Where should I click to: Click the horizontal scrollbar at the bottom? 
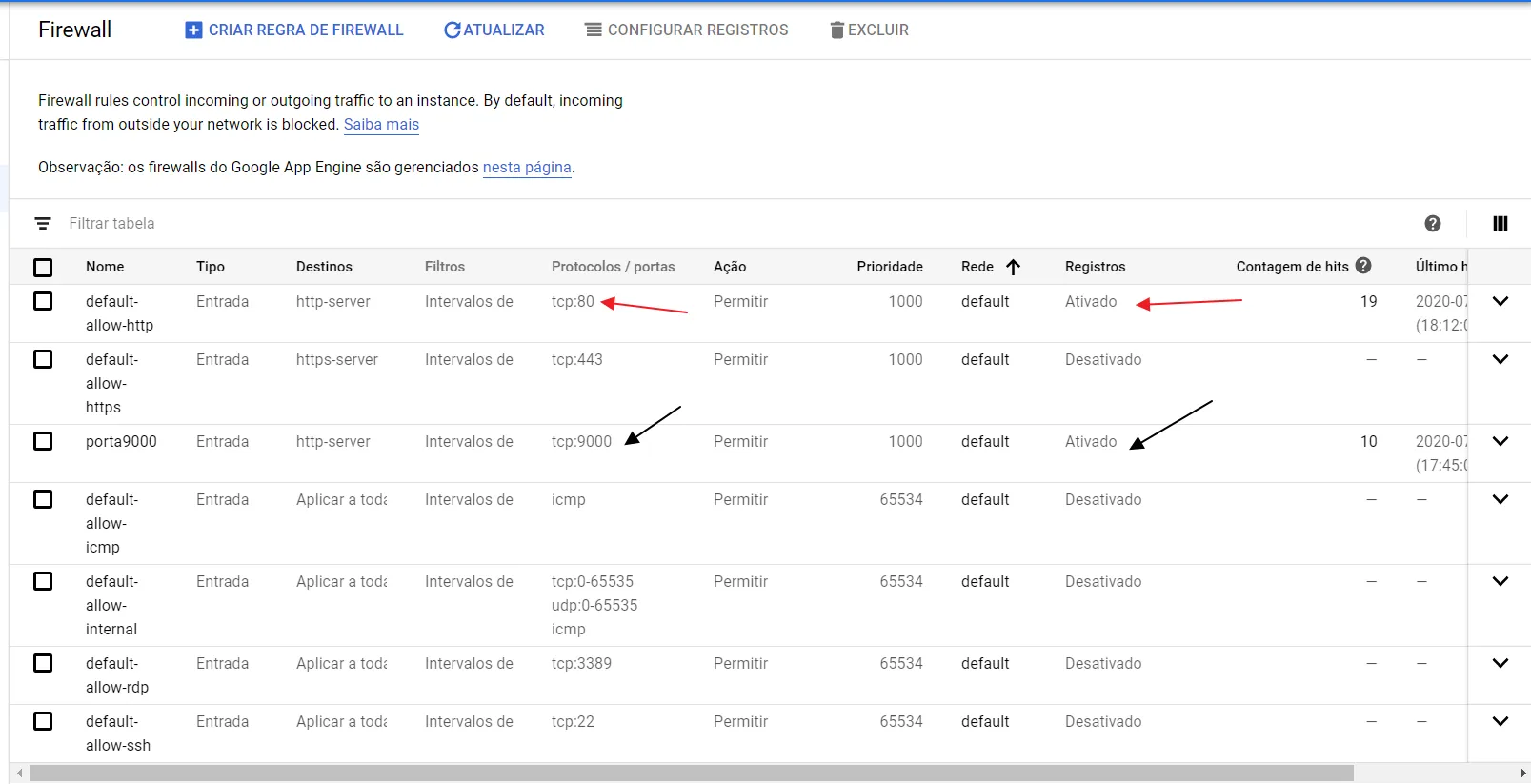691,774
